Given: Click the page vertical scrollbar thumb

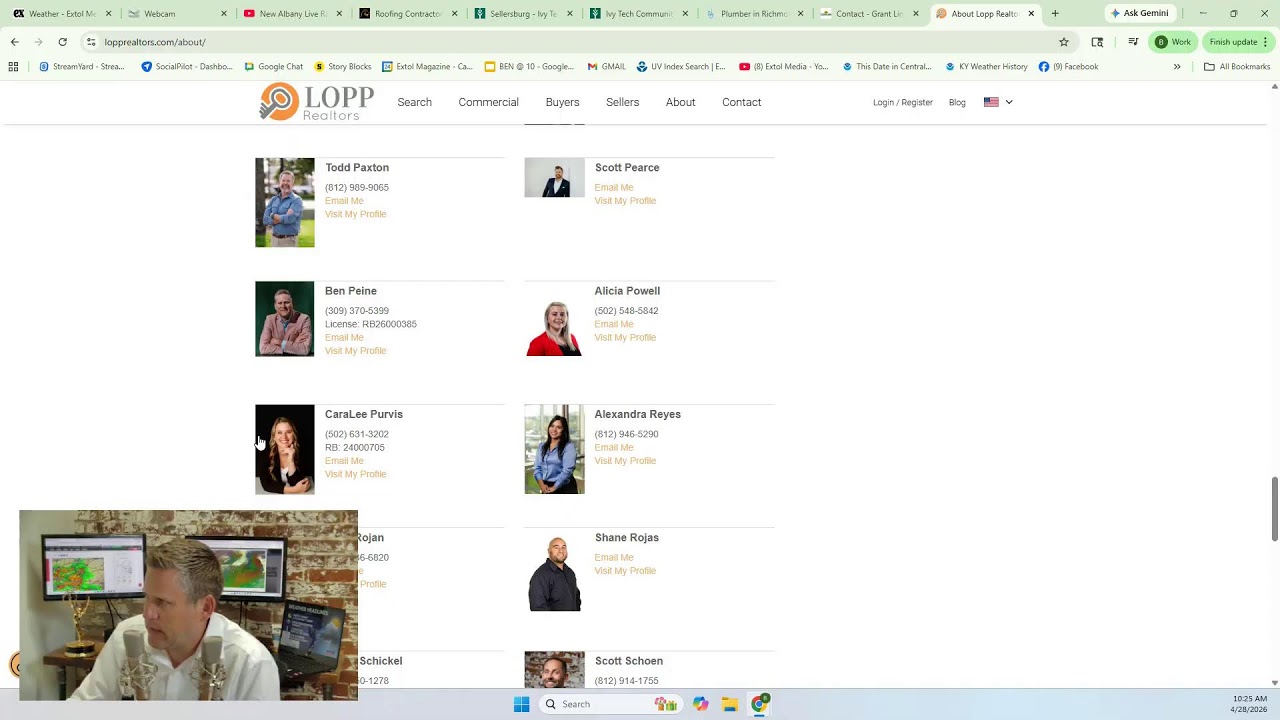Looking at the screenshot, I should click(1274, 510).
